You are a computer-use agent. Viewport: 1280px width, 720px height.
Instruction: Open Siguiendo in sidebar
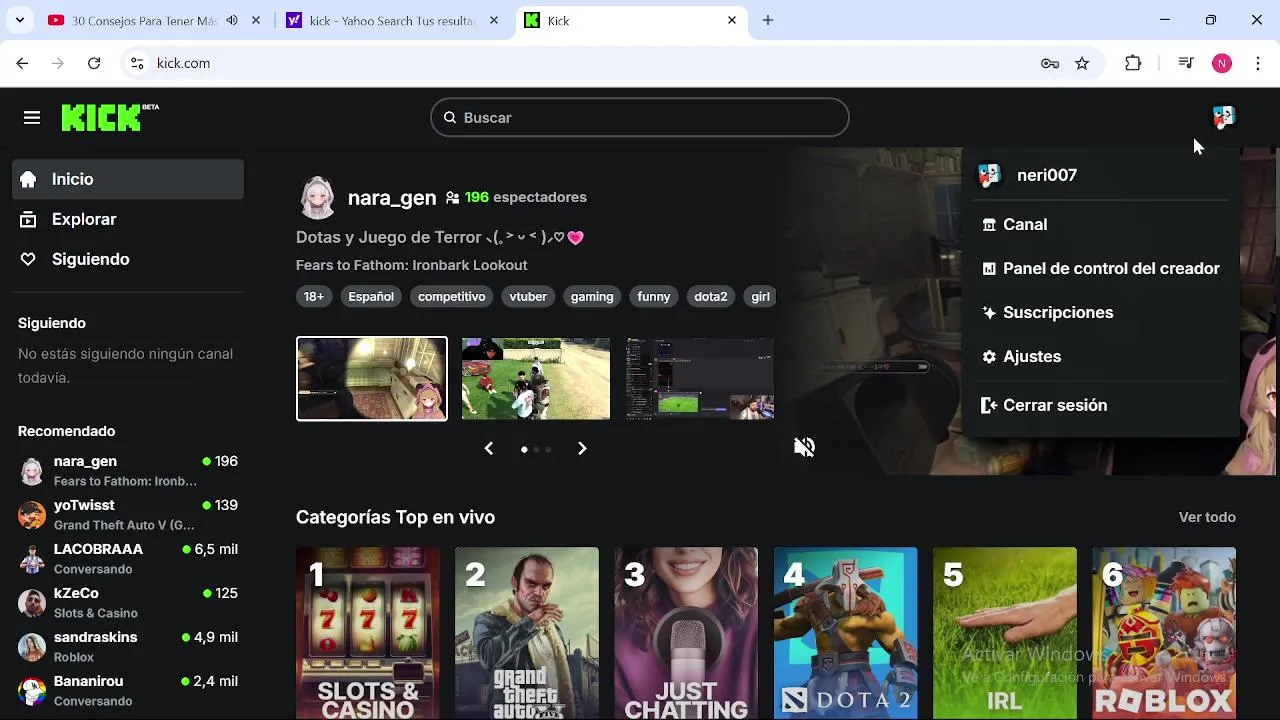click(128, 259)
